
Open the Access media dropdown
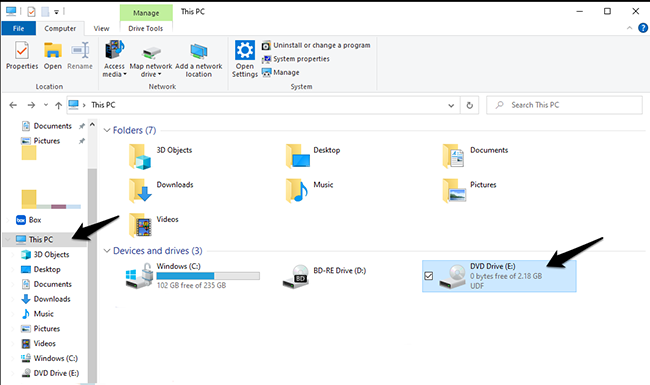[x=114, y=59]
